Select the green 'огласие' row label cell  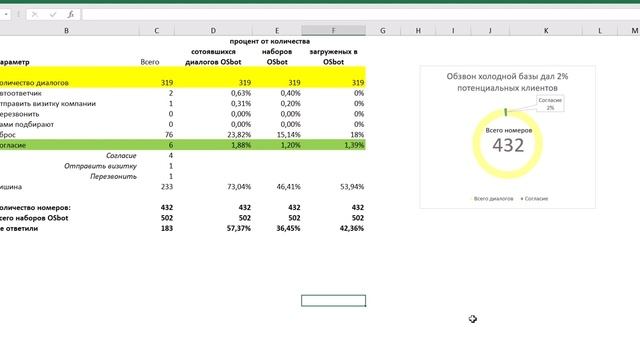pos(13,145)
